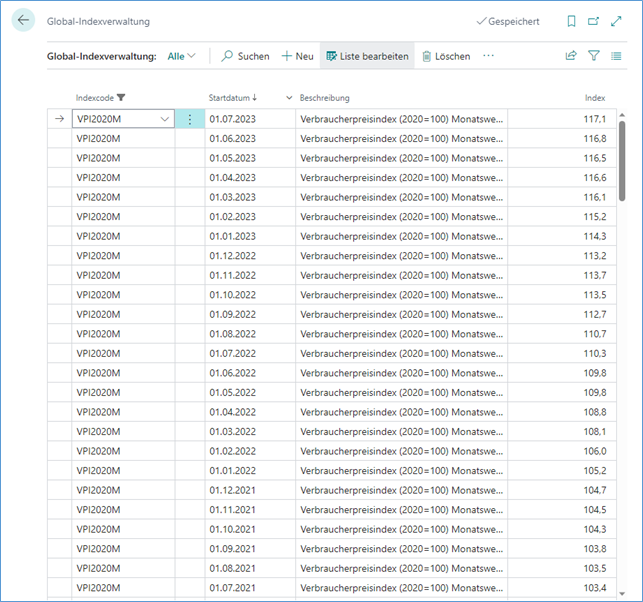Image resolution: width=643 pixels, height=602 pixels.
Task: Click the Suchen search button
Action: [245, 57]
